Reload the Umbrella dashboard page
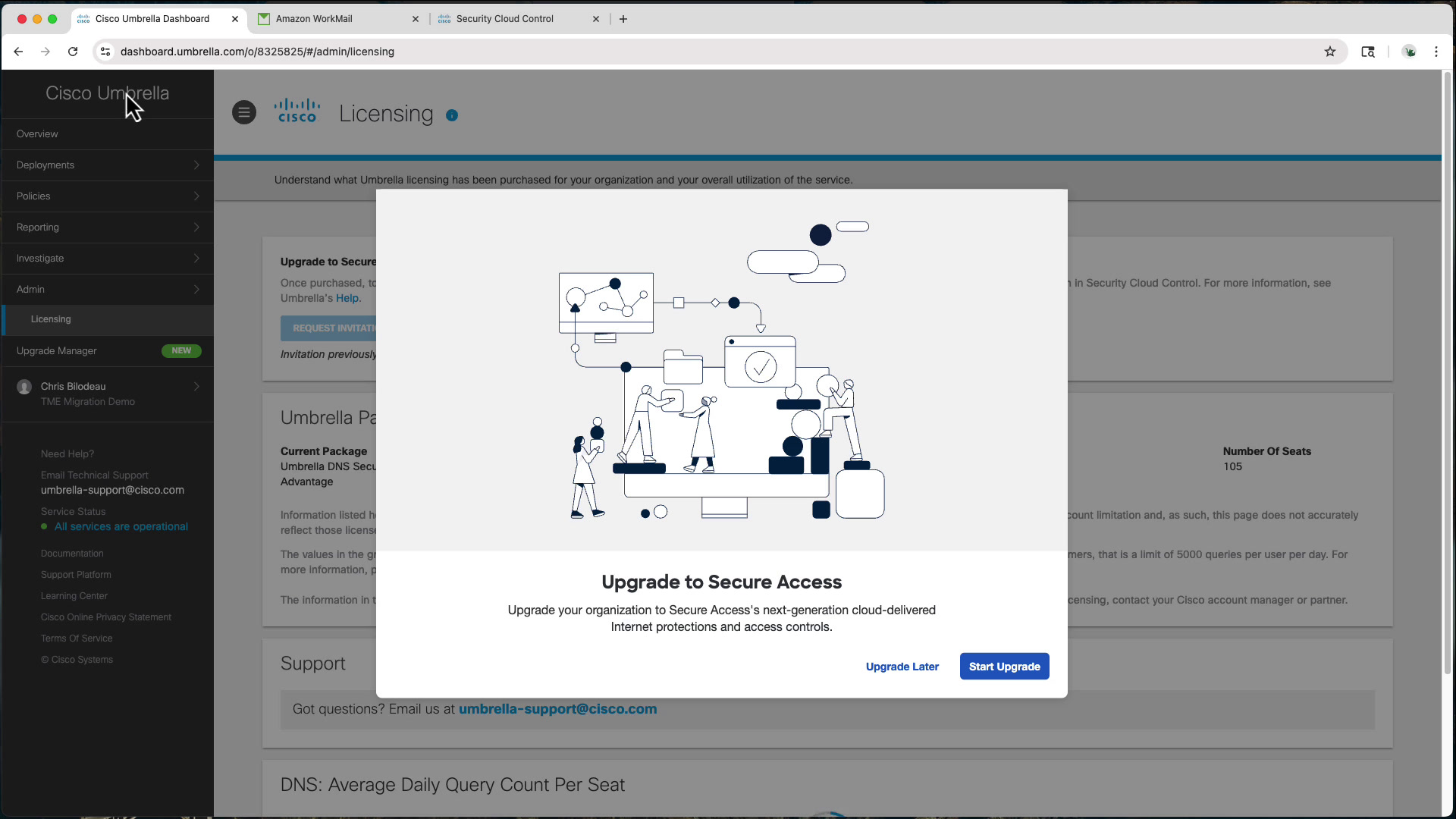 click(73, 52)
